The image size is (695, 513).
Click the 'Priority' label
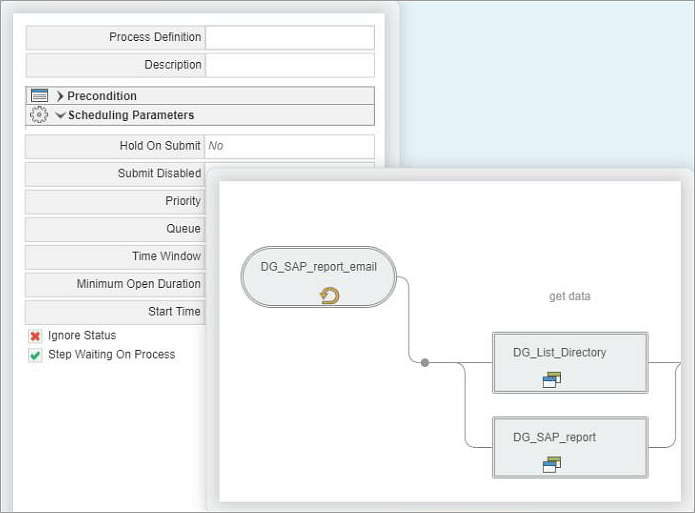[183, 201]
